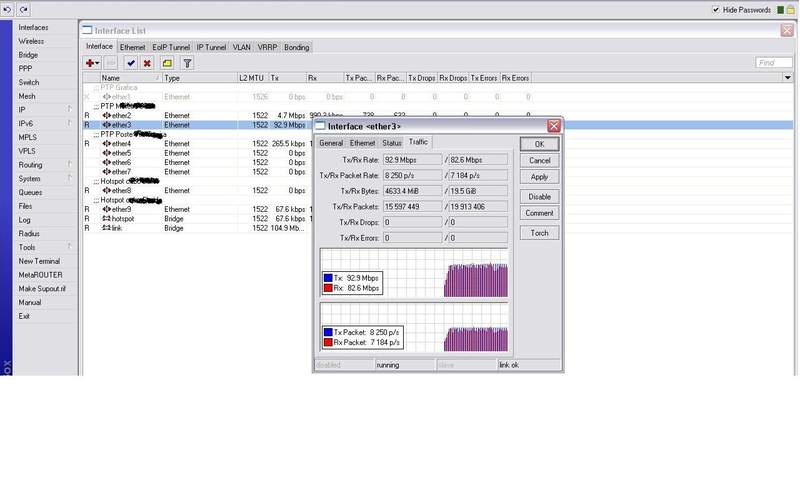The width and height of the screenshot is (800, 500).
Task: Open MPLS in the left menu
Action: pos(28,137)
